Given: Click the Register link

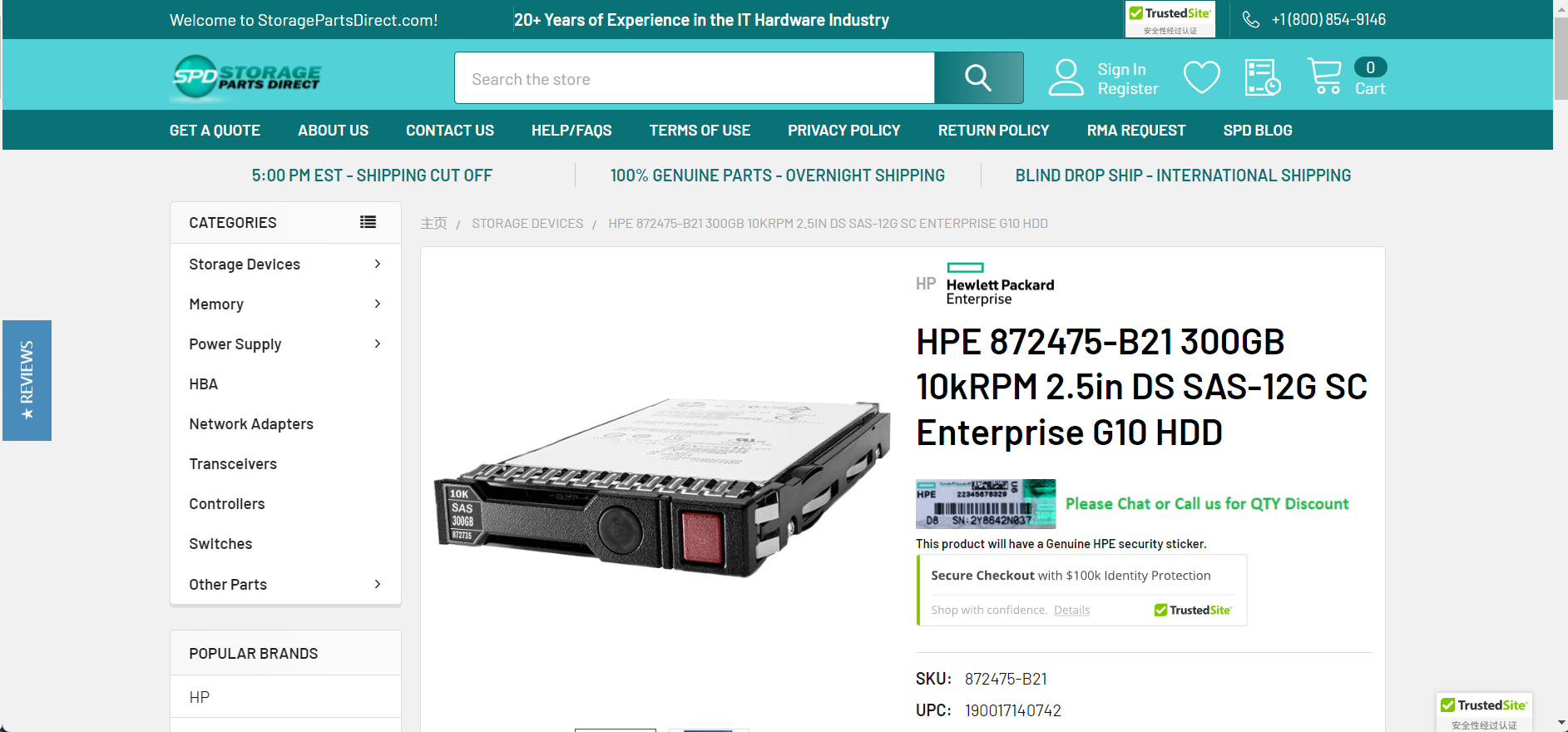Looking at the screenshot, I should click(x=1128, y=88).
